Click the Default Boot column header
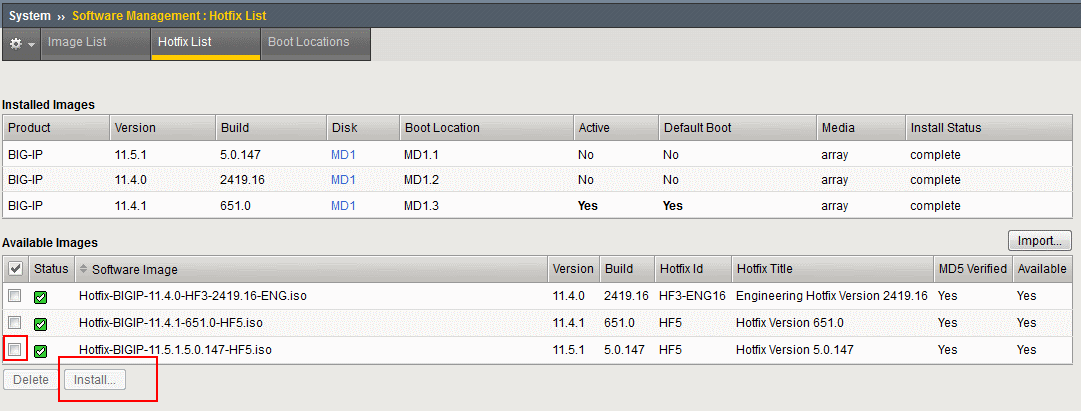1081x411 pixels. 736,128
